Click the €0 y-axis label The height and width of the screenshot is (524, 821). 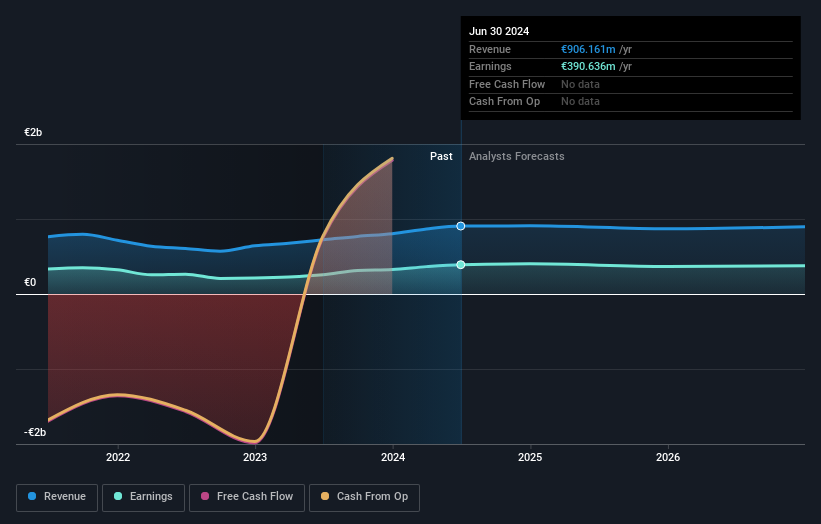(x=30, y=283)
